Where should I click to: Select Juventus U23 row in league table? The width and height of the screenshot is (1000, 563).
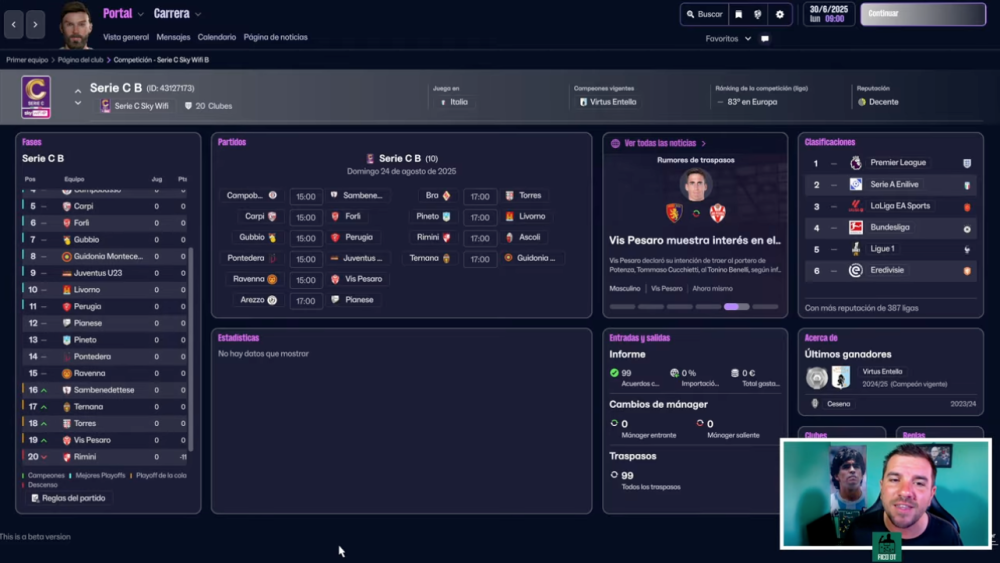click(100, 273)
